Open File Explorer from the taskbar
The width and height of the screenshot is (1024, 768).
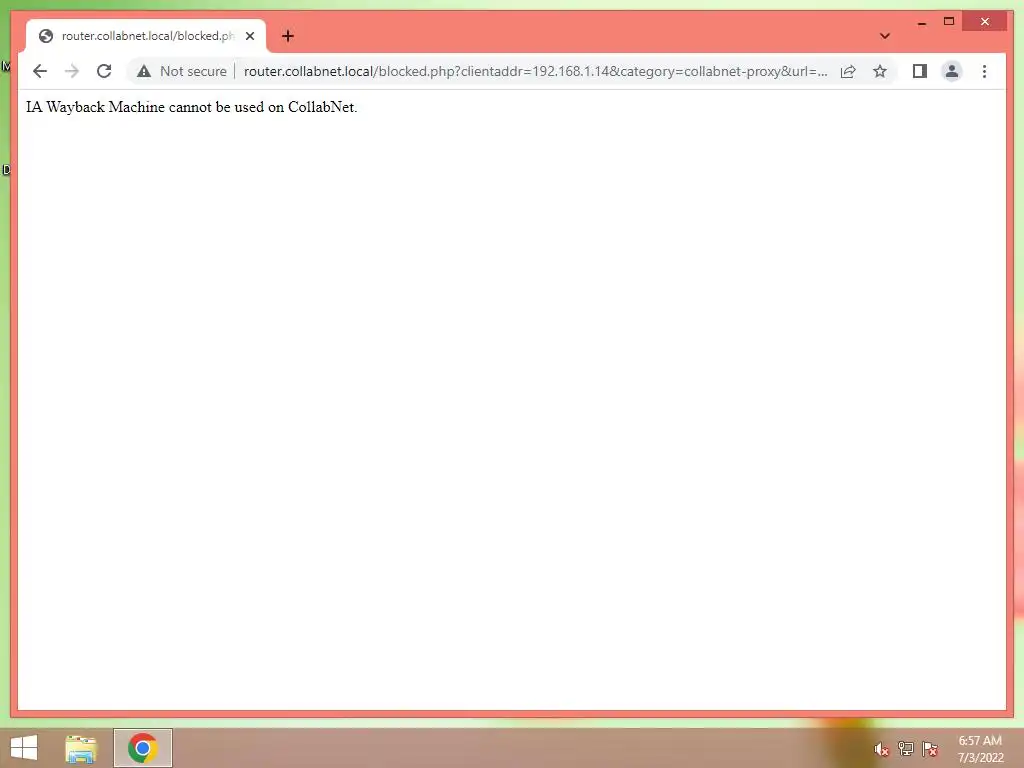point(81,748)
